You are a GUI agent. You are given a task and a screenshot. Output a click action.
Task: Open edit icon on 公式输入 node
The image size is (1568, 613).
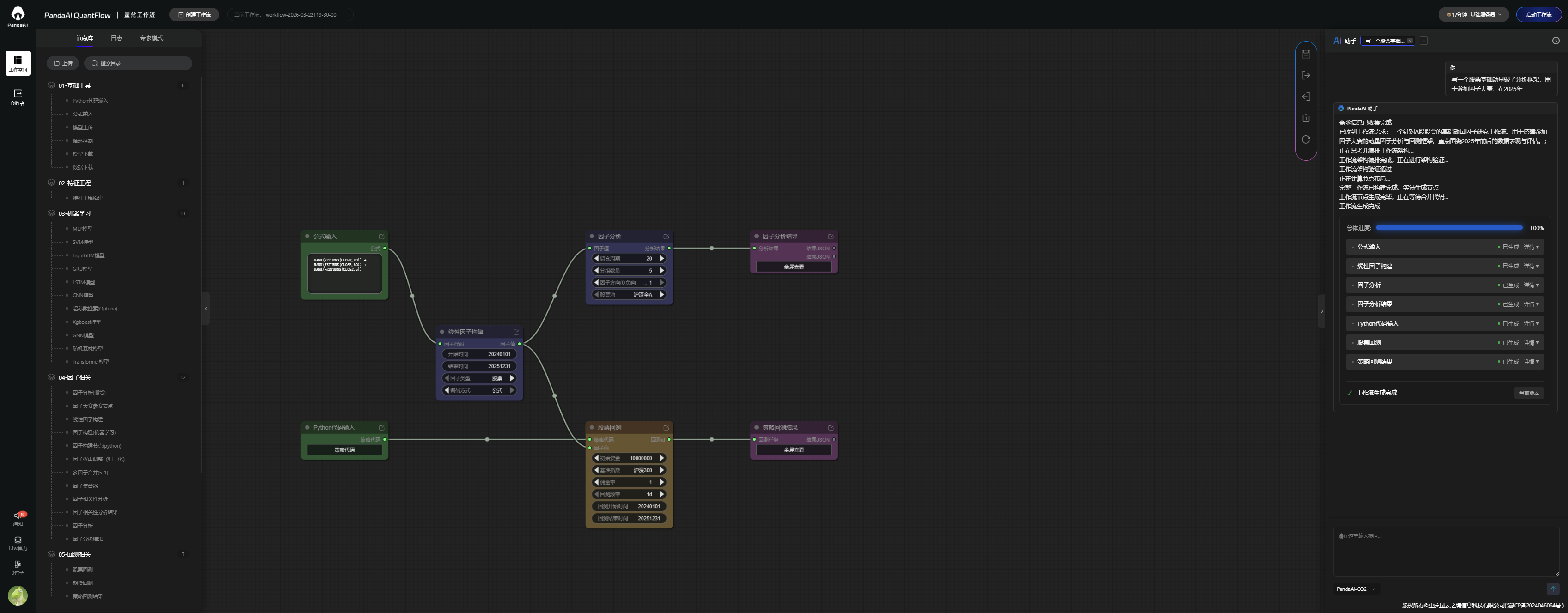point(382,237)
